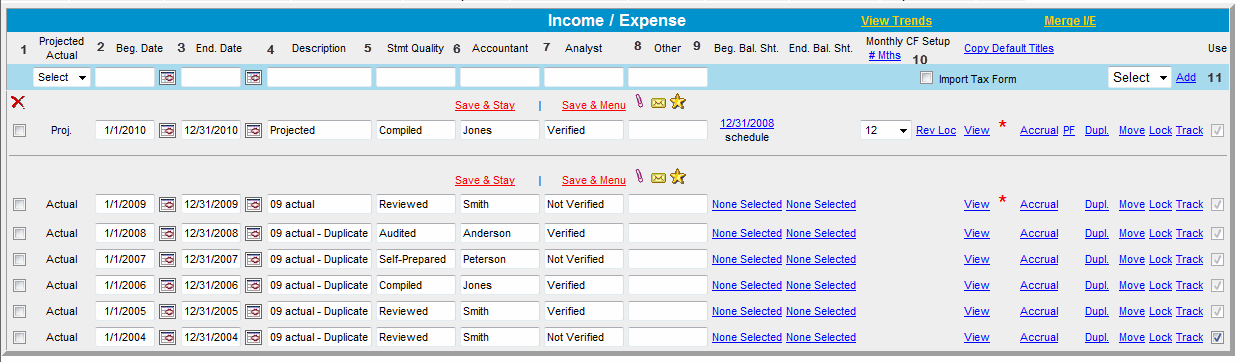Open calendar icon beside 12/31/2009 date

click(x=254, y=204)
